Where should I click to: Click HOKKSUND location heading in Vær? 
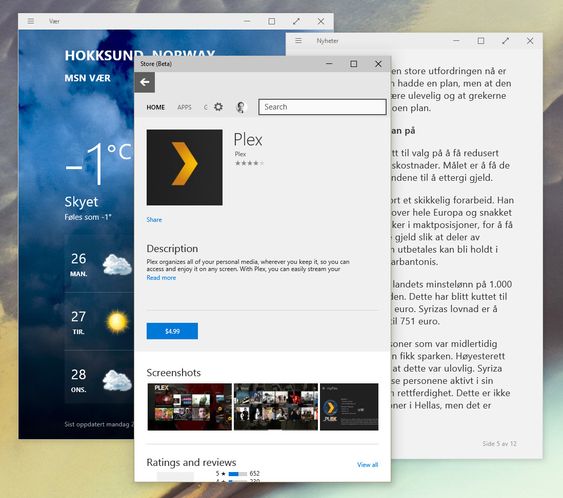[140, 56]
